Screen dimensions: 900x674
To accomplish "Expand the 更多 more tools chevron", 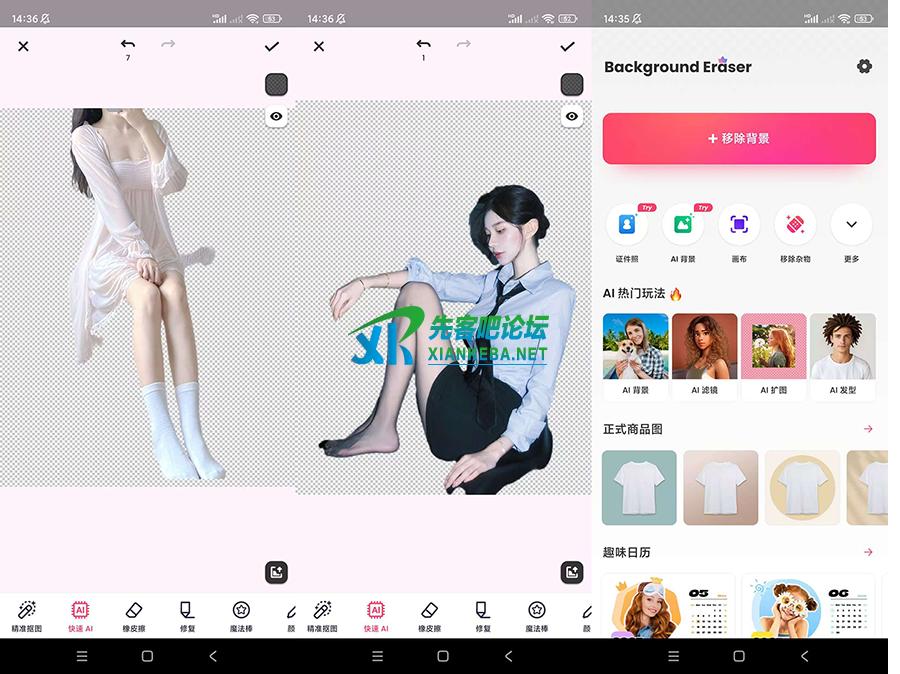I will click(x=851, y=224).
